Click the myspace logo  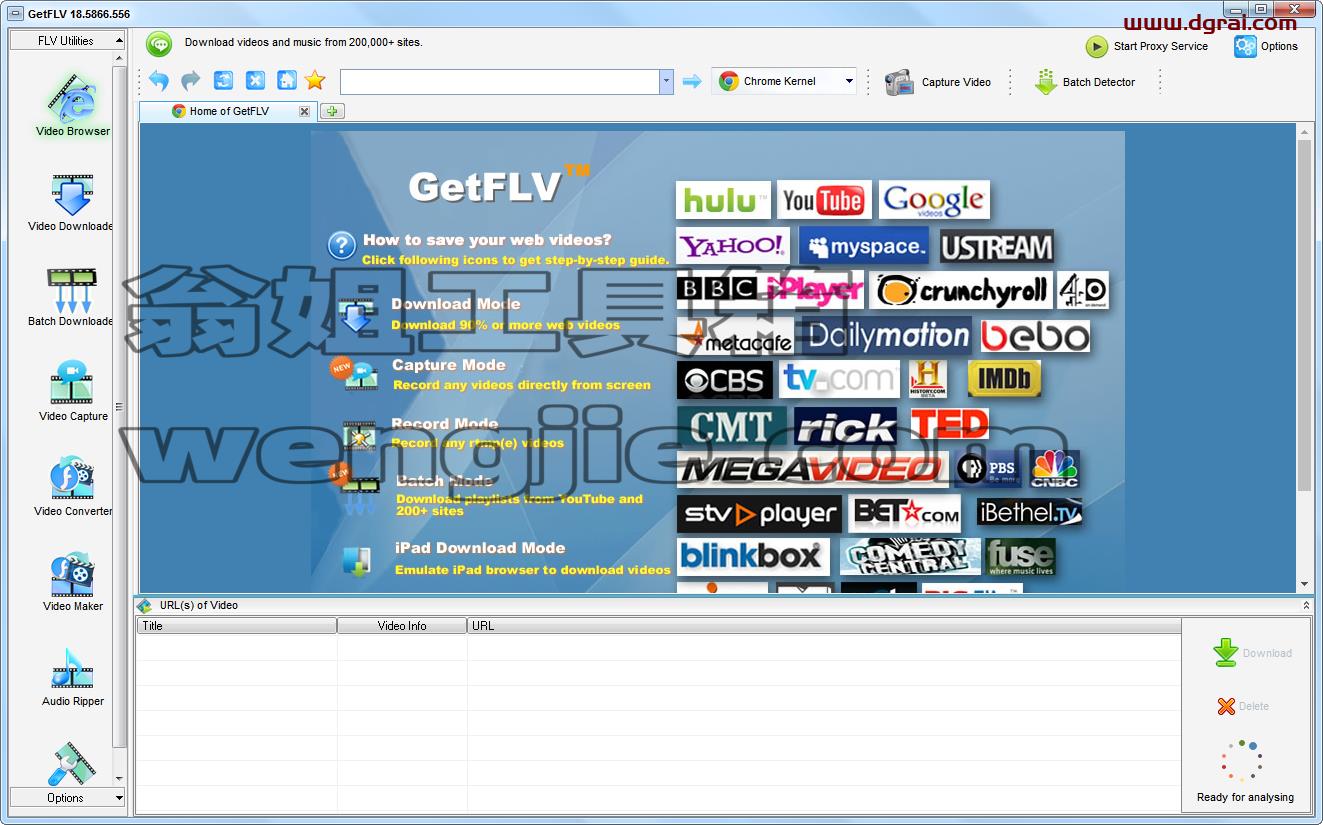click(863, 246)
